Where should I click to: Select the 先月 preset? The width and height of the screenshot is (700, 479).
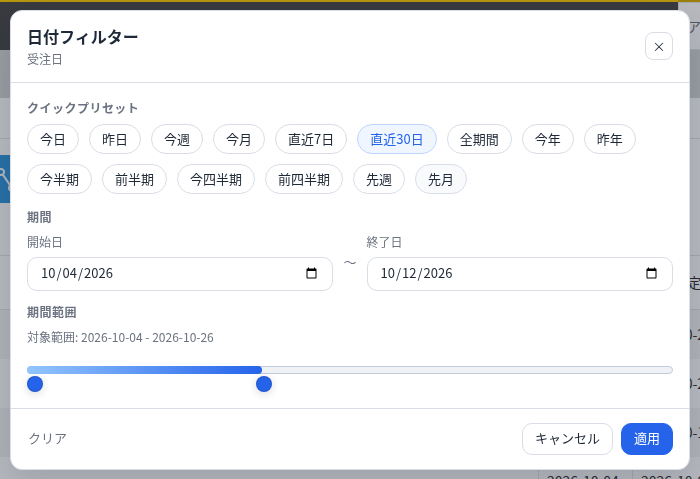coord(441,179)
